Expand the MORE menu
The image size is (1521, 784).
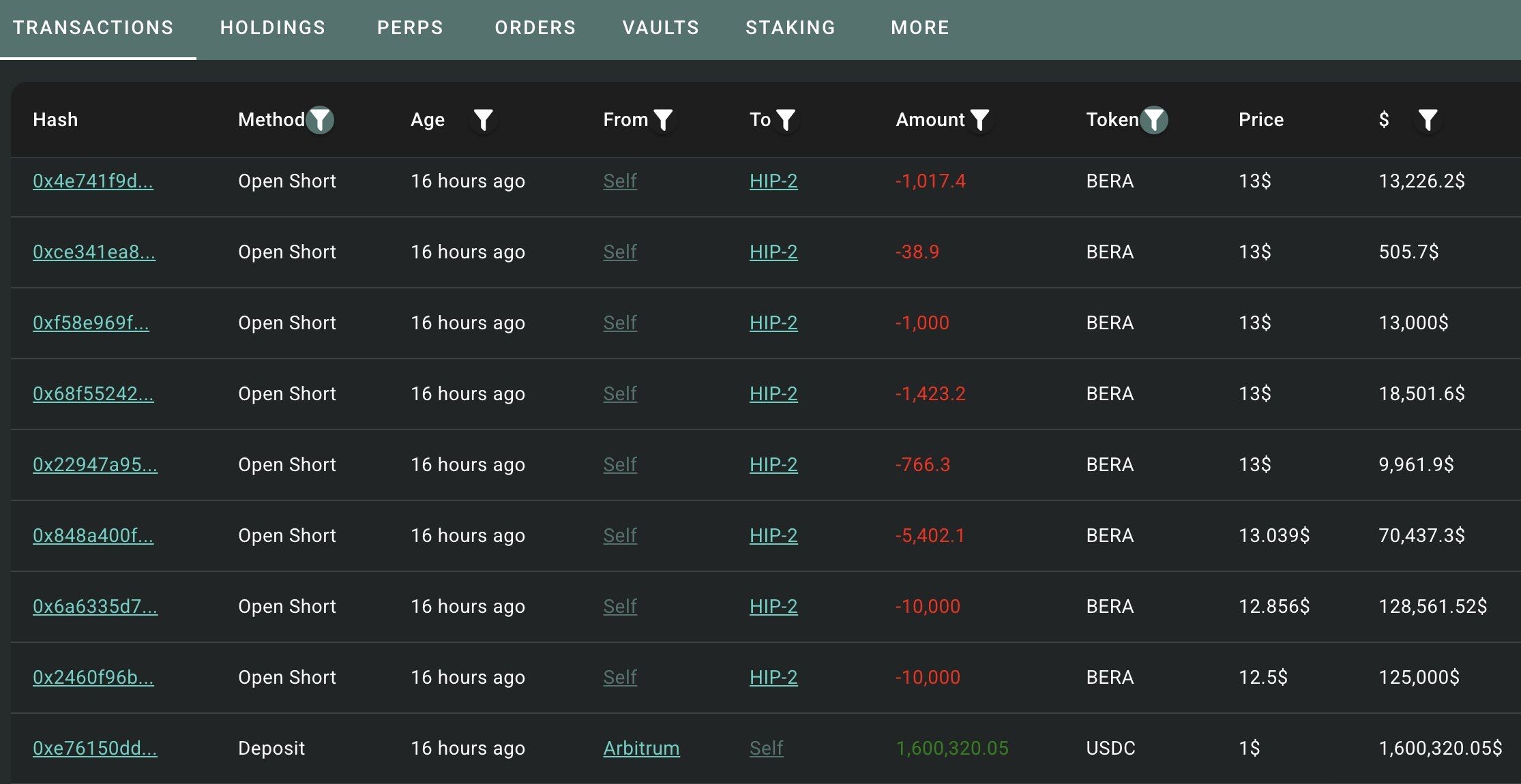tap(919, 28)
